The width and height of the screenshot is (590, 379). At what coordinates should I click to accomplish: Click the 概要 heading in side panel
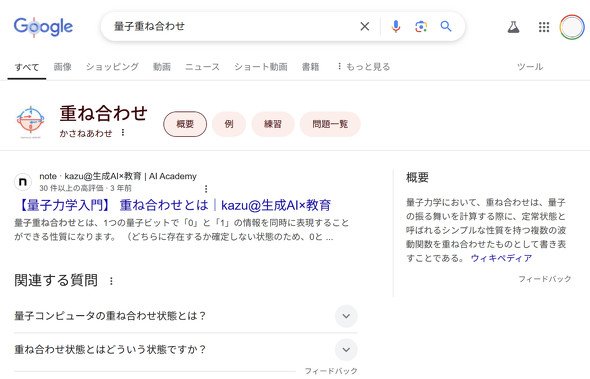(417, 177)
